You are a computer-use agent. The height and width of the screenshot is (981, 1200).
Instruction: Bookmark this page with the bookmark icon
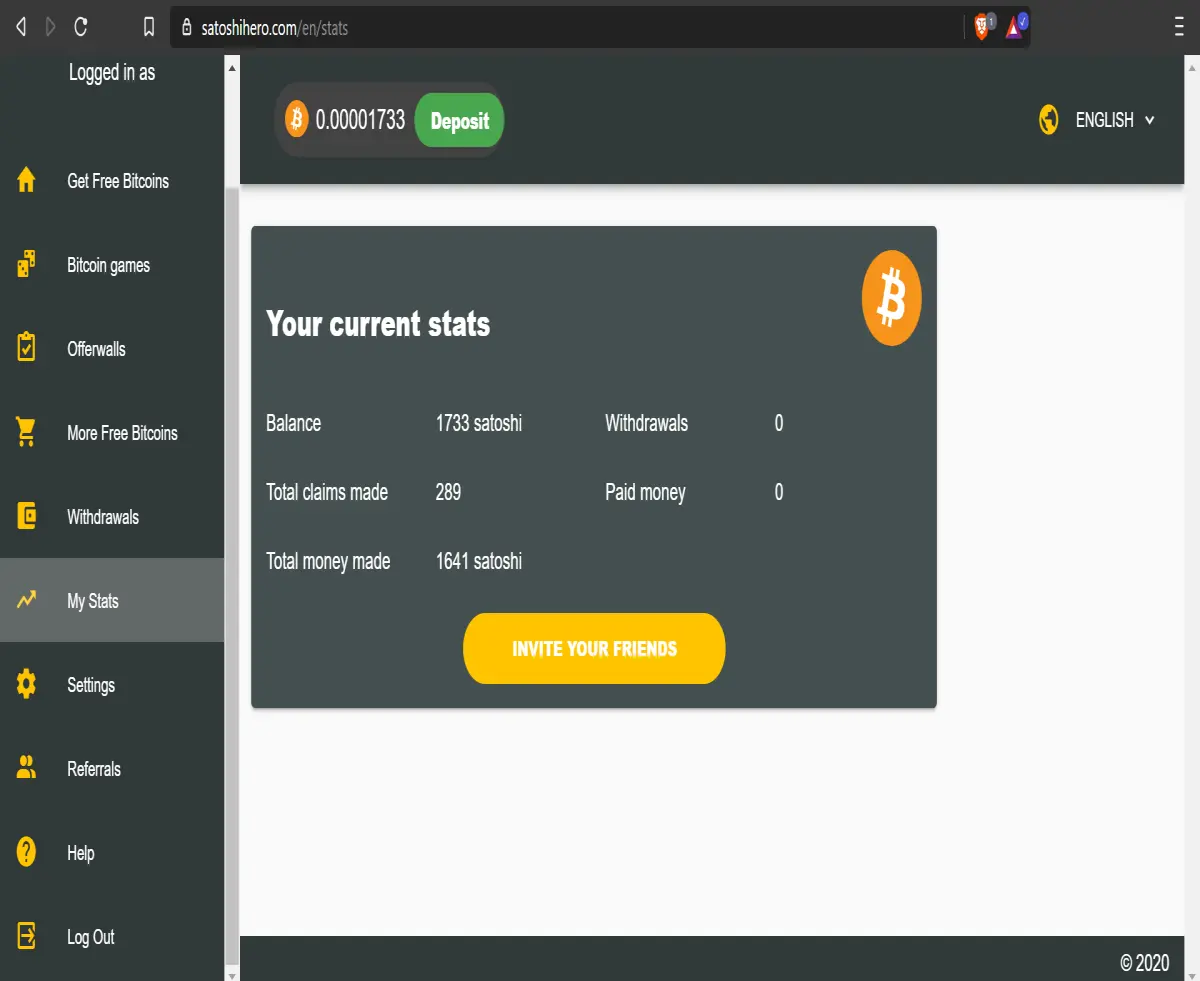tap(149, 28)
